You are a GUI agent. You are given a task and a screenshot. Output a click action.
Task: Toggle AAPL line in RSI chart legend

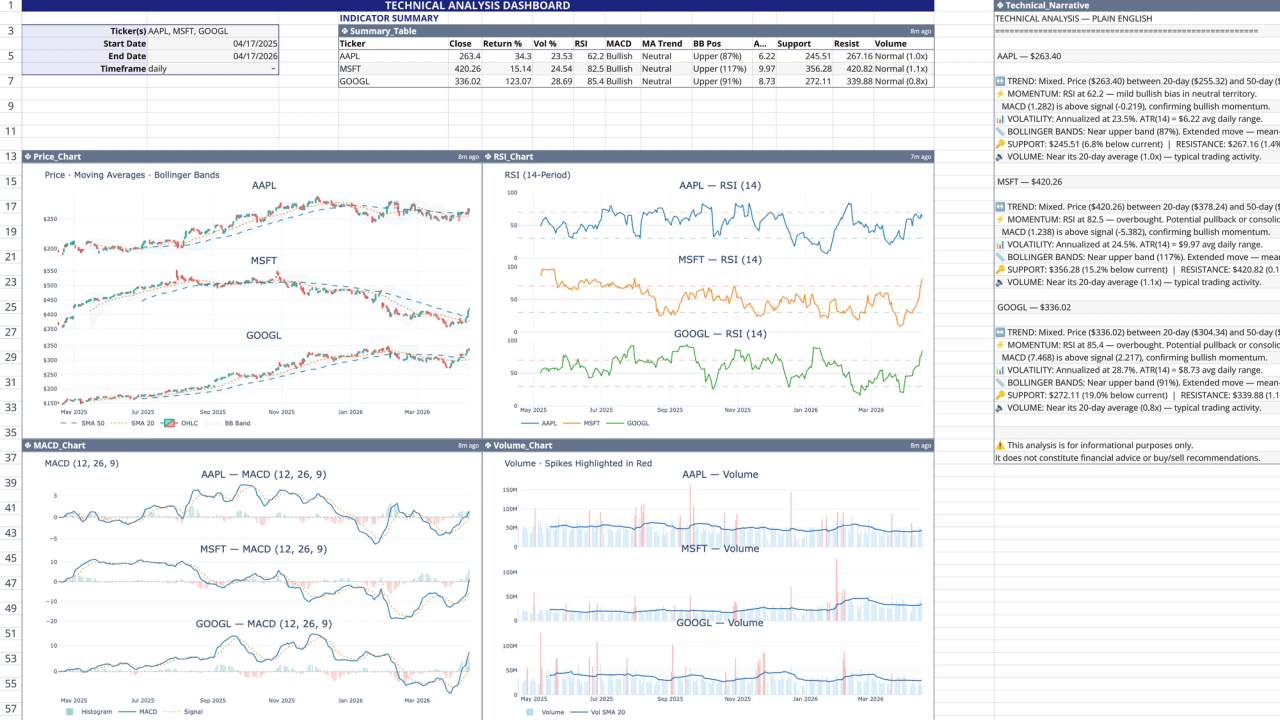540,423
